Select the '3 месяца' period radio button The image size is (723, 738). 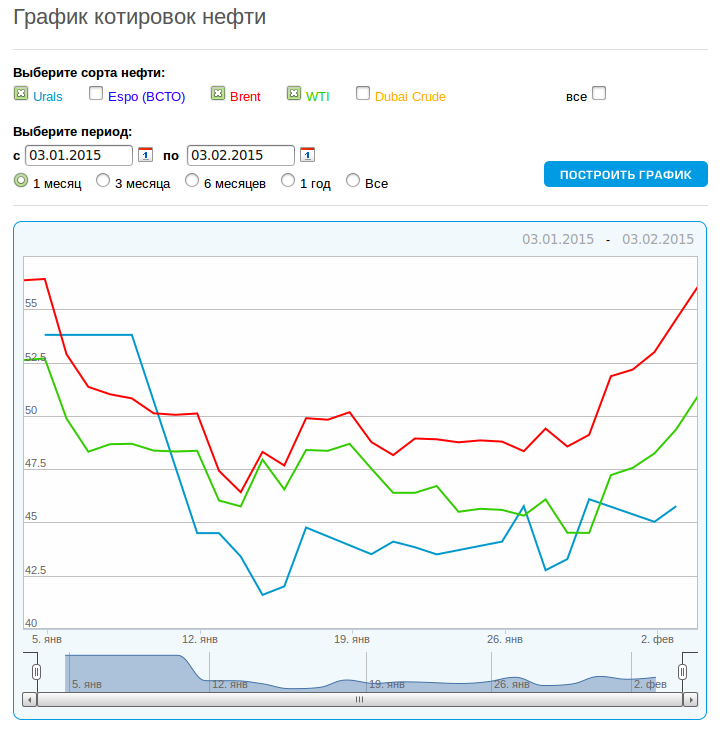click(x=103, y=180)
